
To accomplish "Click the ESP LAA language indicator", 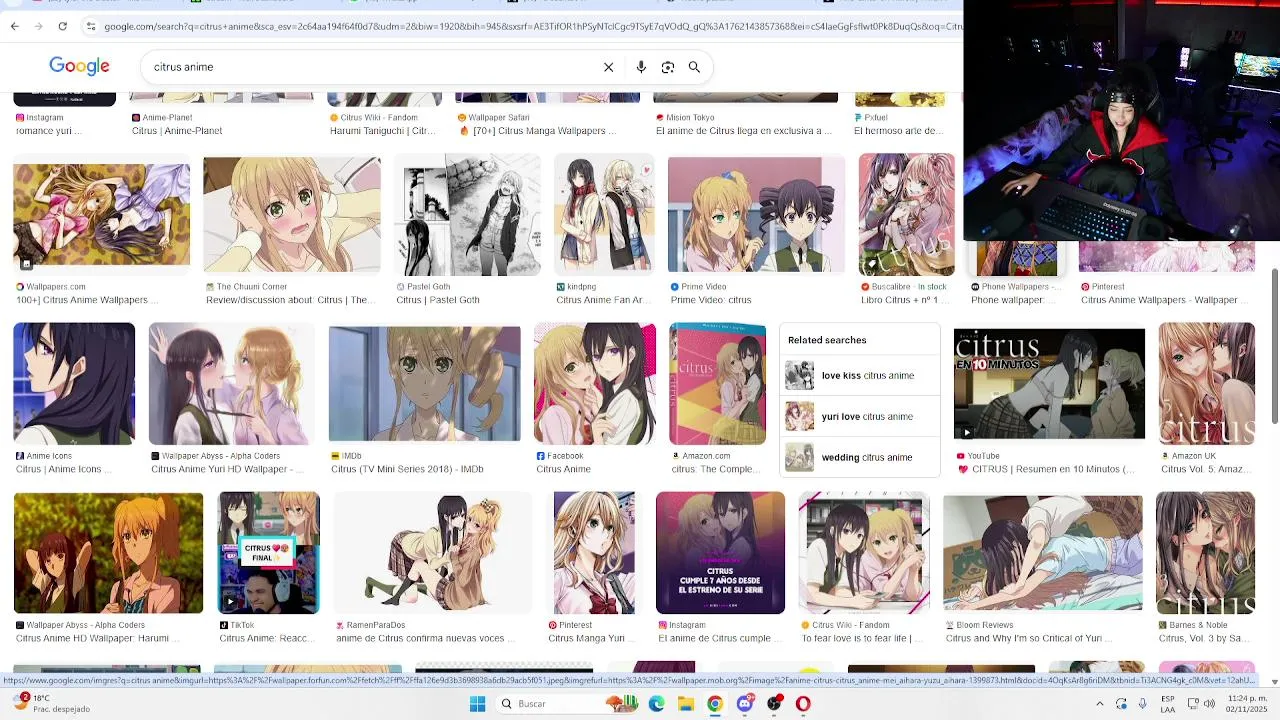I will [x=1168, y=704].
